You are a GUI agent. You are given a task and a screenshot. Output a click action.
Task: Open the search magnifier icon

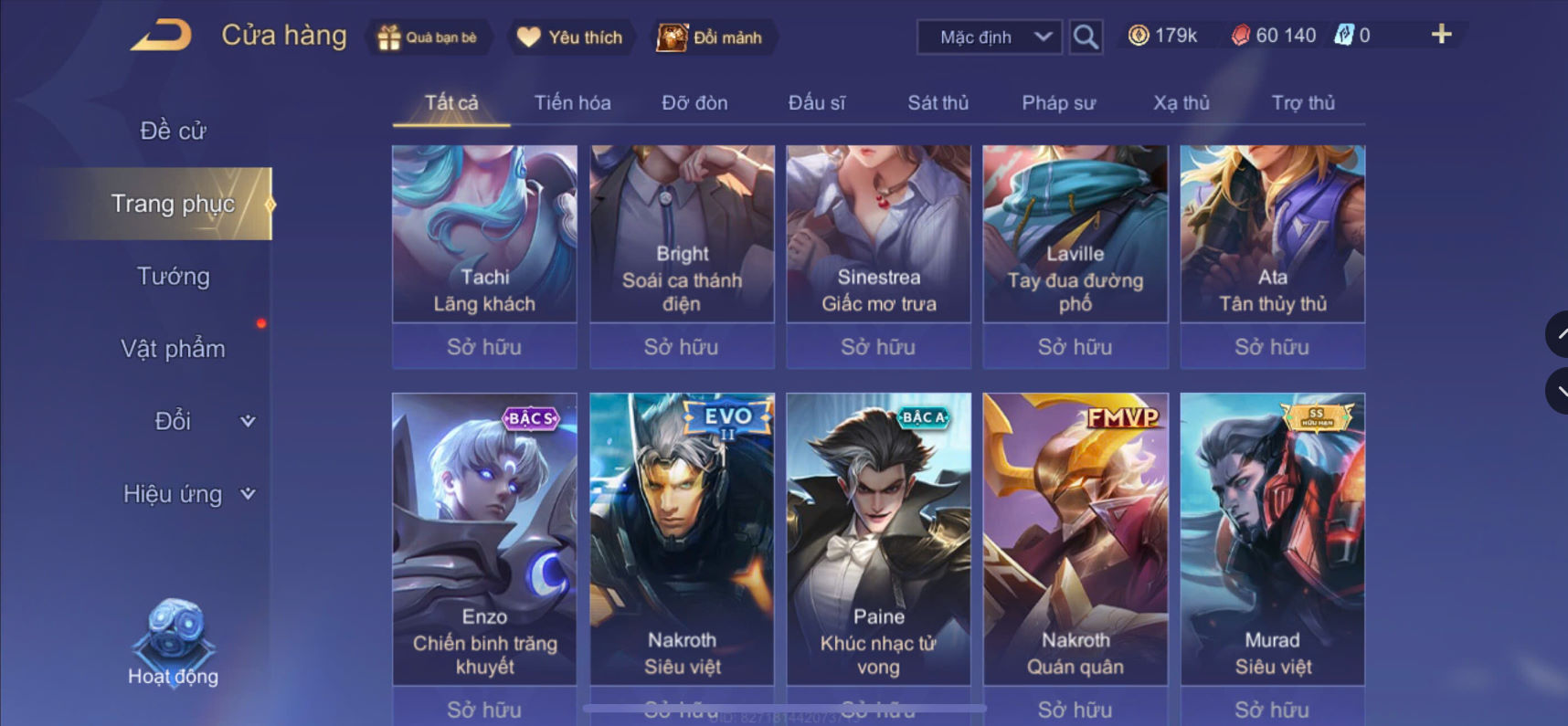coord(1086,37)
